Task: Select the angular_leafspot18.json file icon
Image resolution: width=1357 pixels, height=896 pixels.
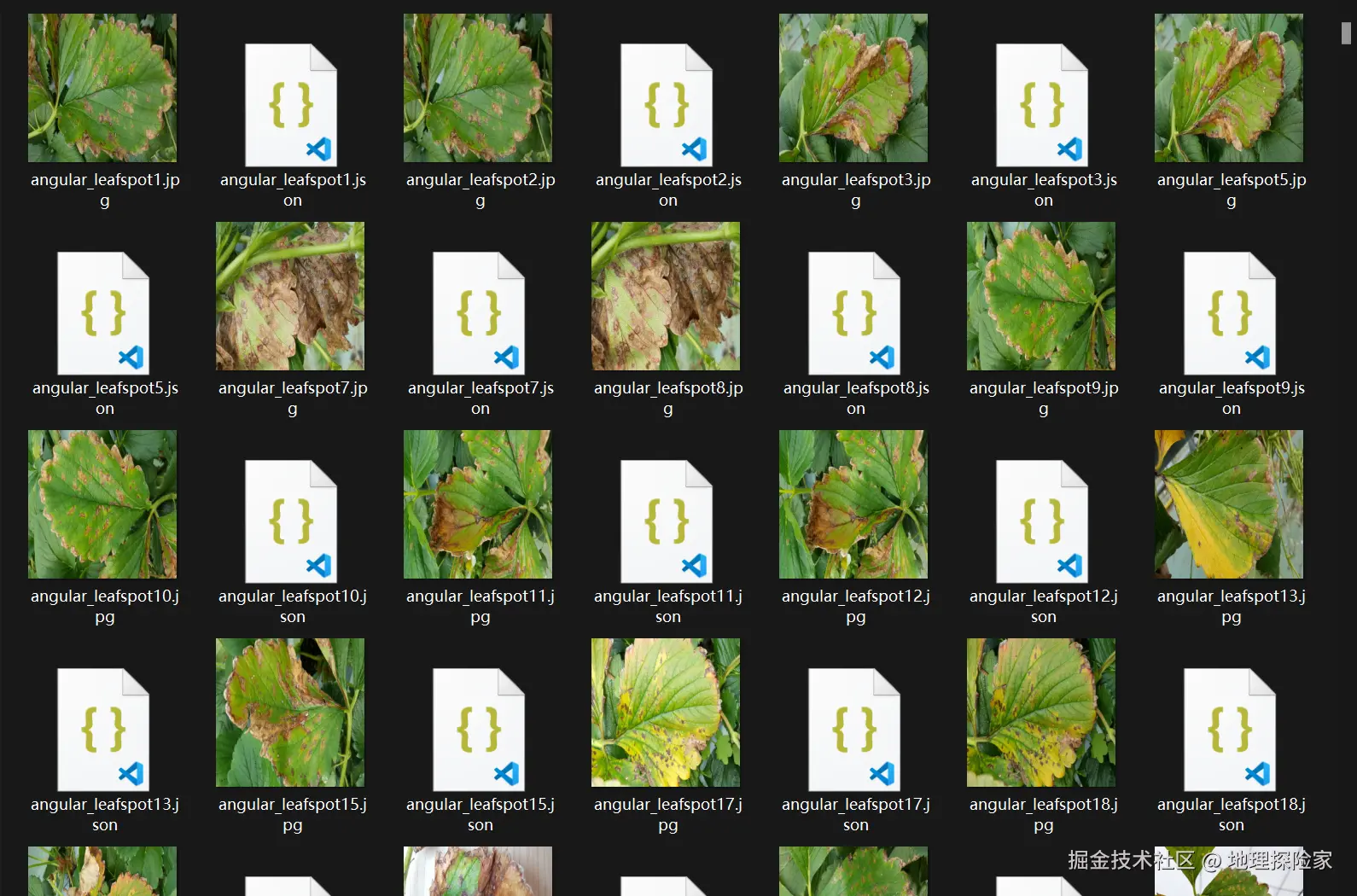Action: coord(1230,730)
